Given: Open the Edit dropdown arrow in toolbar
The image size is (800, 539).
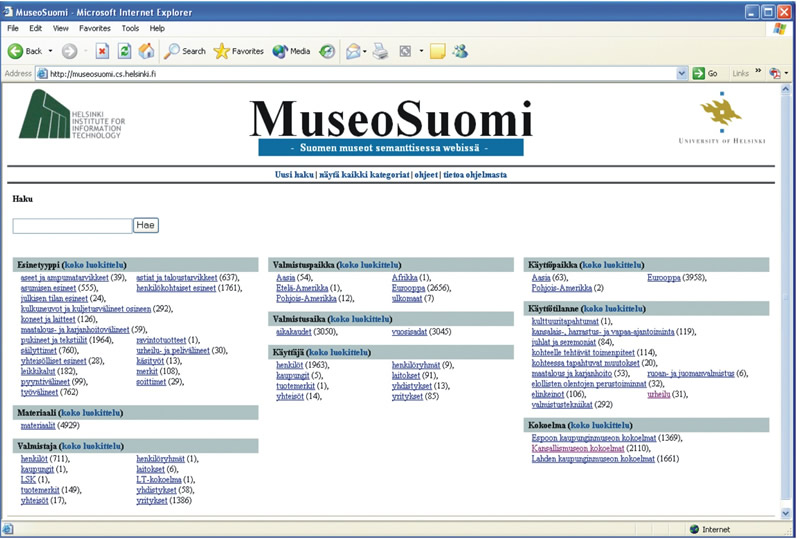Looking at the screenshot, I should (x=421, y=51).
